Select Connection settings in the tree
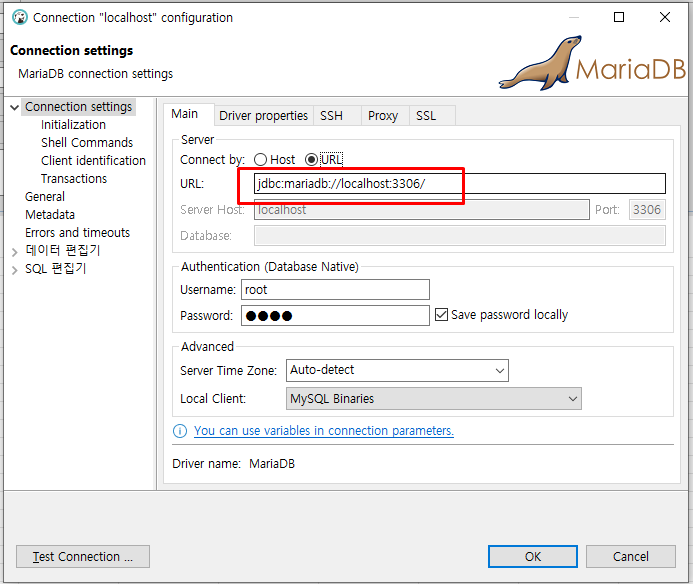Screen dimensions: 693x584 tap(78, 107)
